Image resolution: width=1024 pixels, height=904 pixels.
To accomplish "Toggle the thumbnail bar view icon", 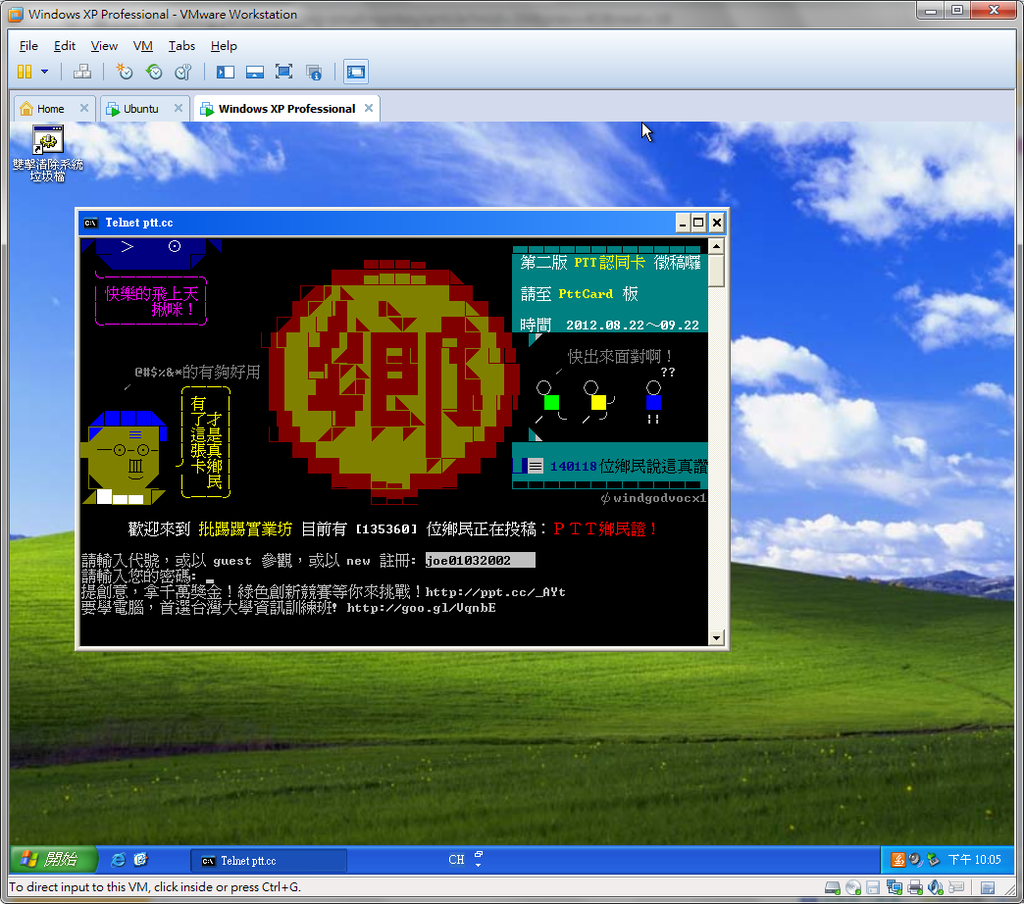I will click(255, 72).
